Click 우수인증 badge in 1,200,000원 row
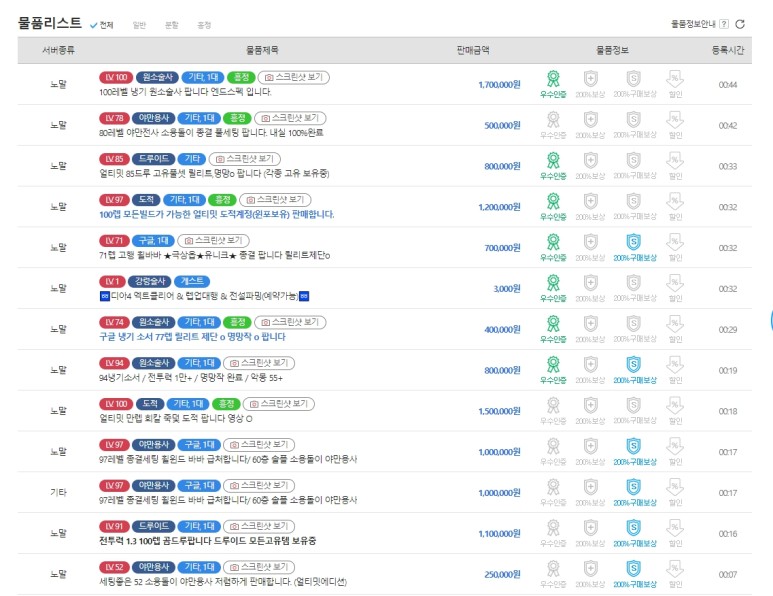Viewport: 773px width, 596px height. tap(553, 202)
